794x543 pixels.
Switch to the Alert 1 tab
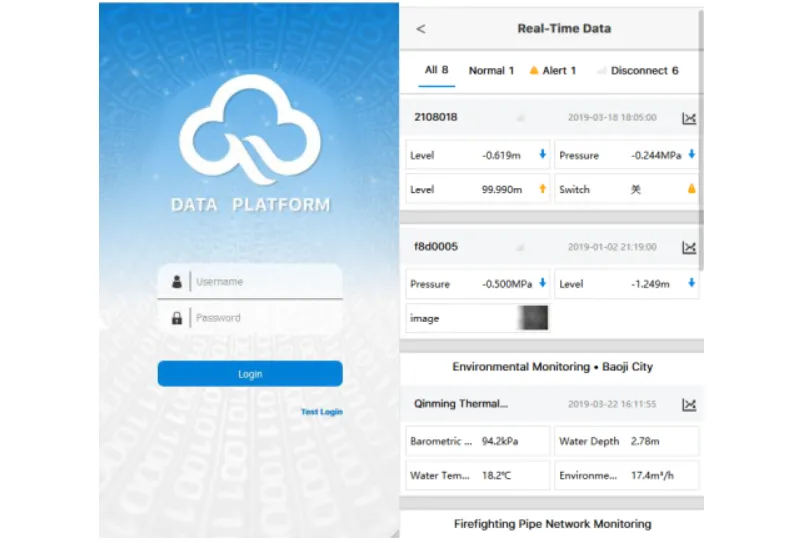(x=553, y=71)
